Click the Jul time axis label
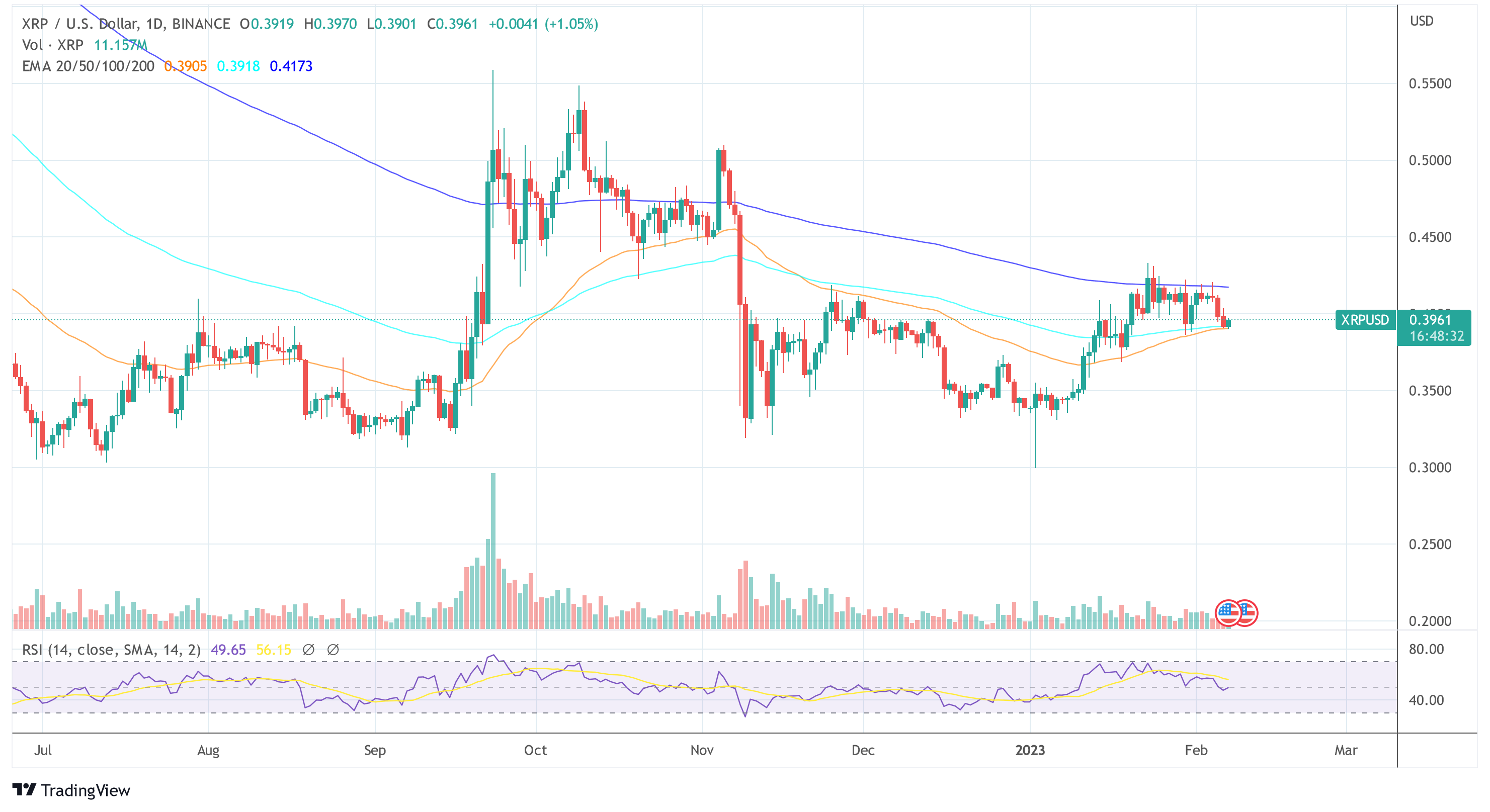Viewport: 1490px width, 812px height. [43, 750]
